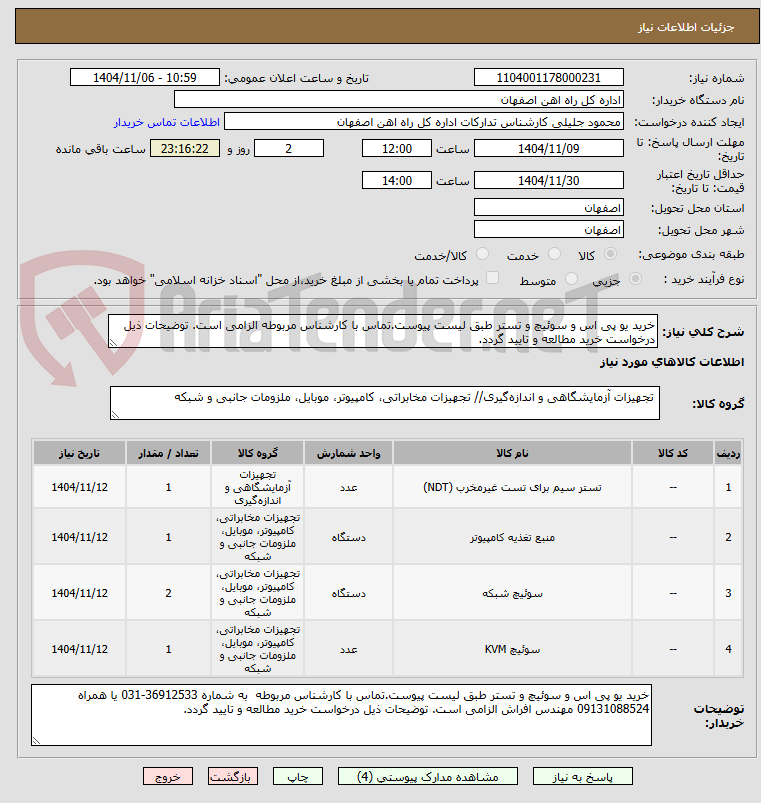The image size is (761, 803).
Task: Click the requester field محمود جلیلی
Action: [424, 122]
